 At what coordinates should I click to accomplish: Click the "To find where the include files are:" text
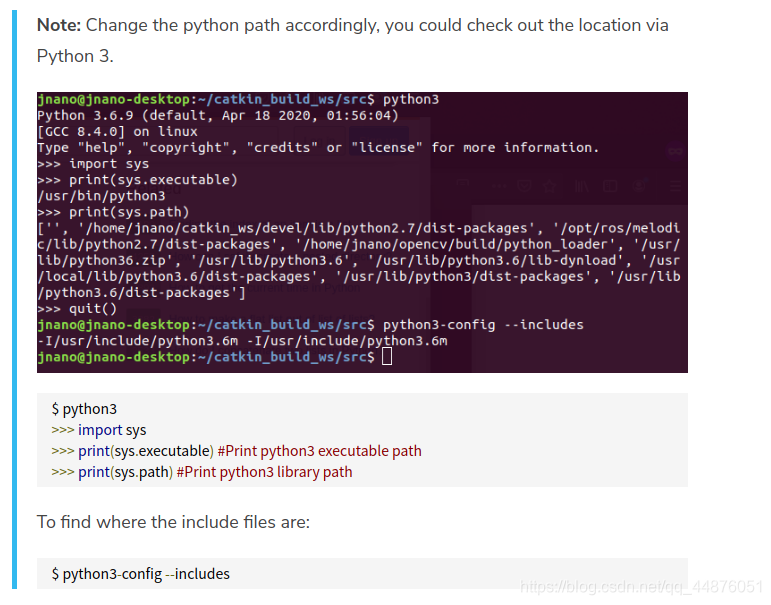coord(174,522)
